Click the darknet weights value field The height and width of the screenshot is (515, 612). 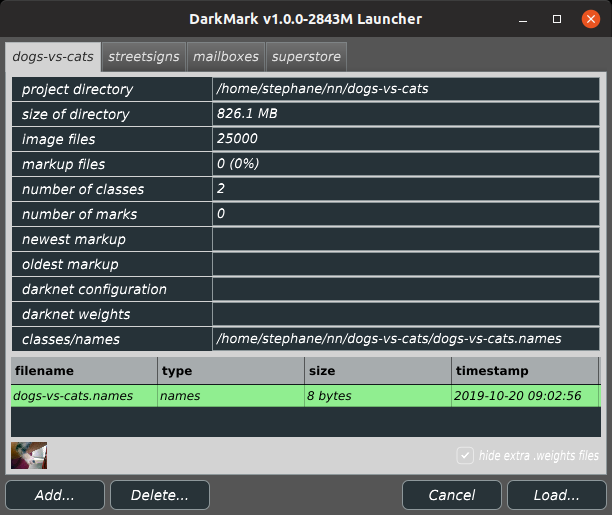click(x=406, y=314)
